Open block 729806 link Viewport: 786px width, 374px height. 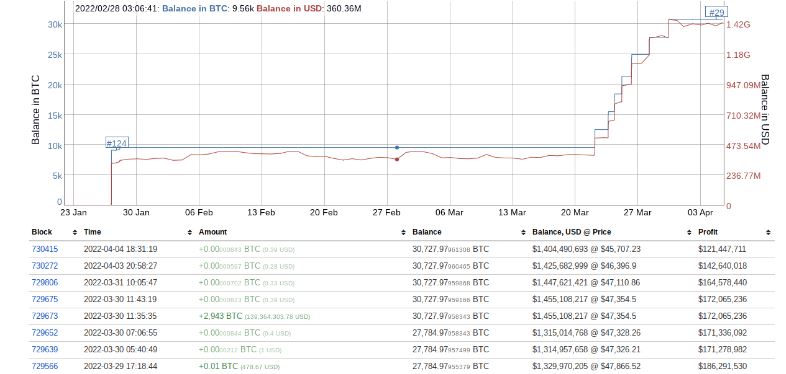[x=45, y=282]
